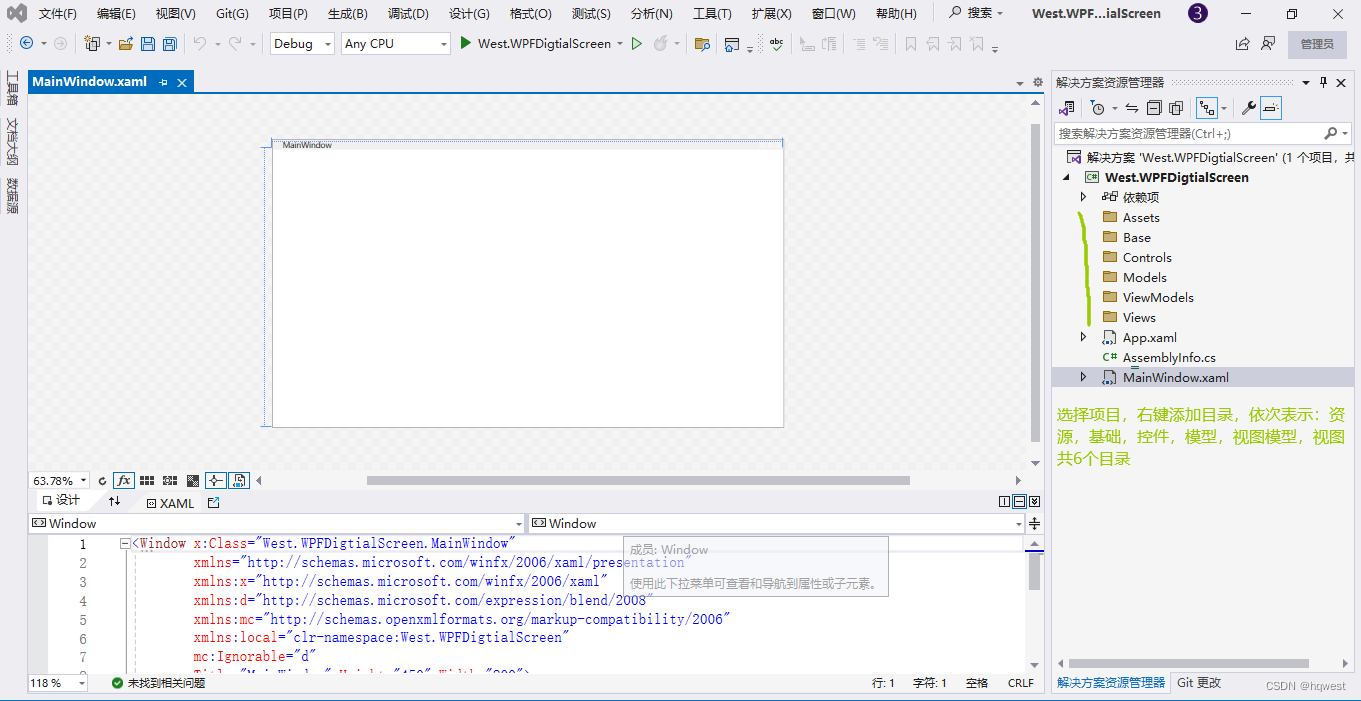Collapse the West.WPFDigtialScreen project node
1361x701 pixels.
[1066, 177]
